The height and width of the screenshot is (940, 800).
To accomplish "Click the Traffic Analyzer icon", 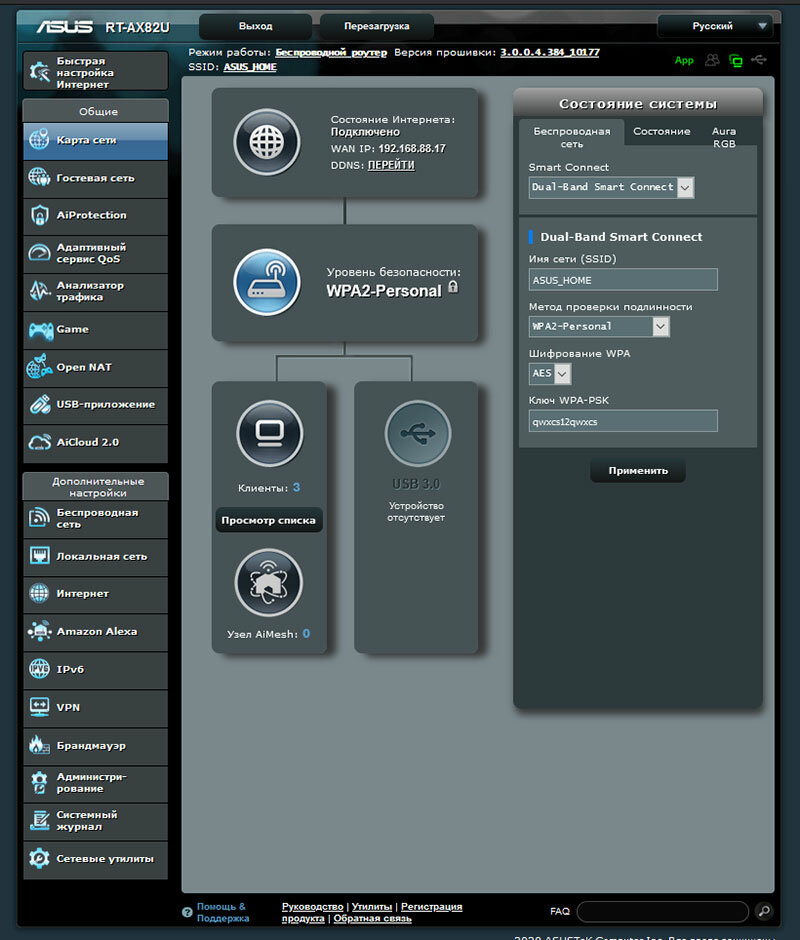I will [x=40, y=291].
